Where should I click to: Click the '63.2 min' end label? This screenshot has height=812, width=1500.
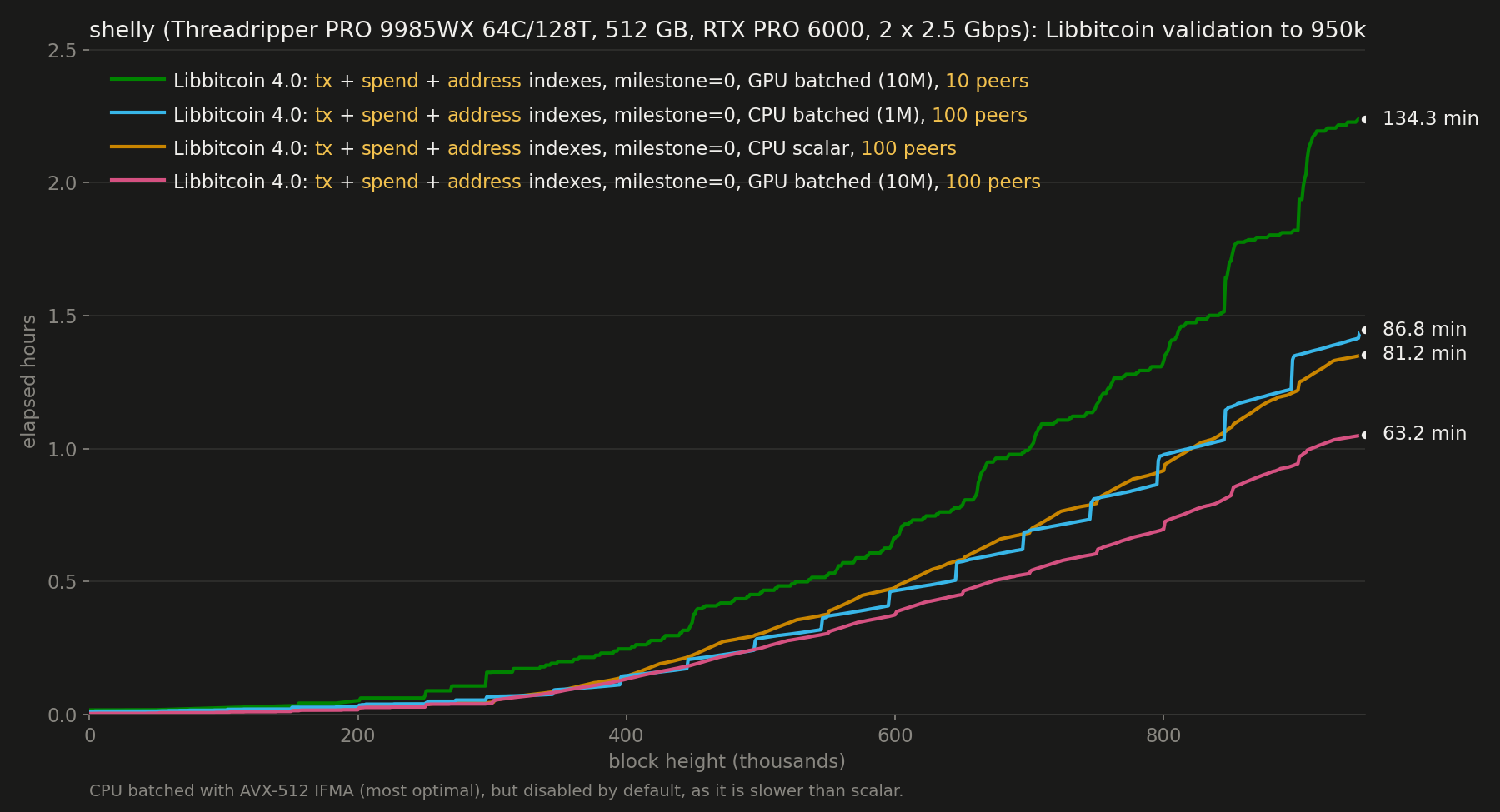coord(1424,434)
